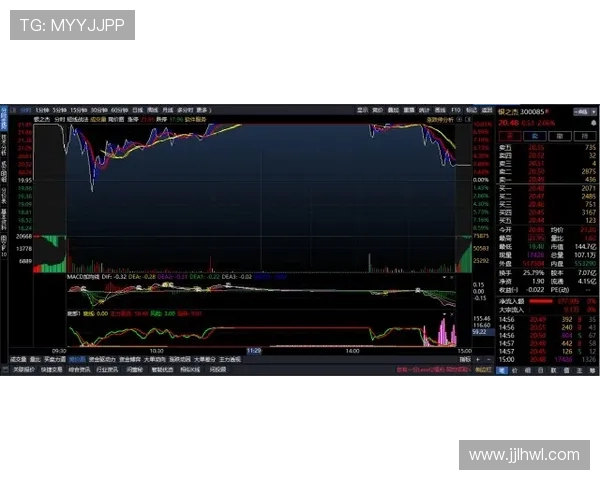This screenshot has width=600, height=480.
Task: Click the 复权 price adjustment tool
Action: [378, 110]
